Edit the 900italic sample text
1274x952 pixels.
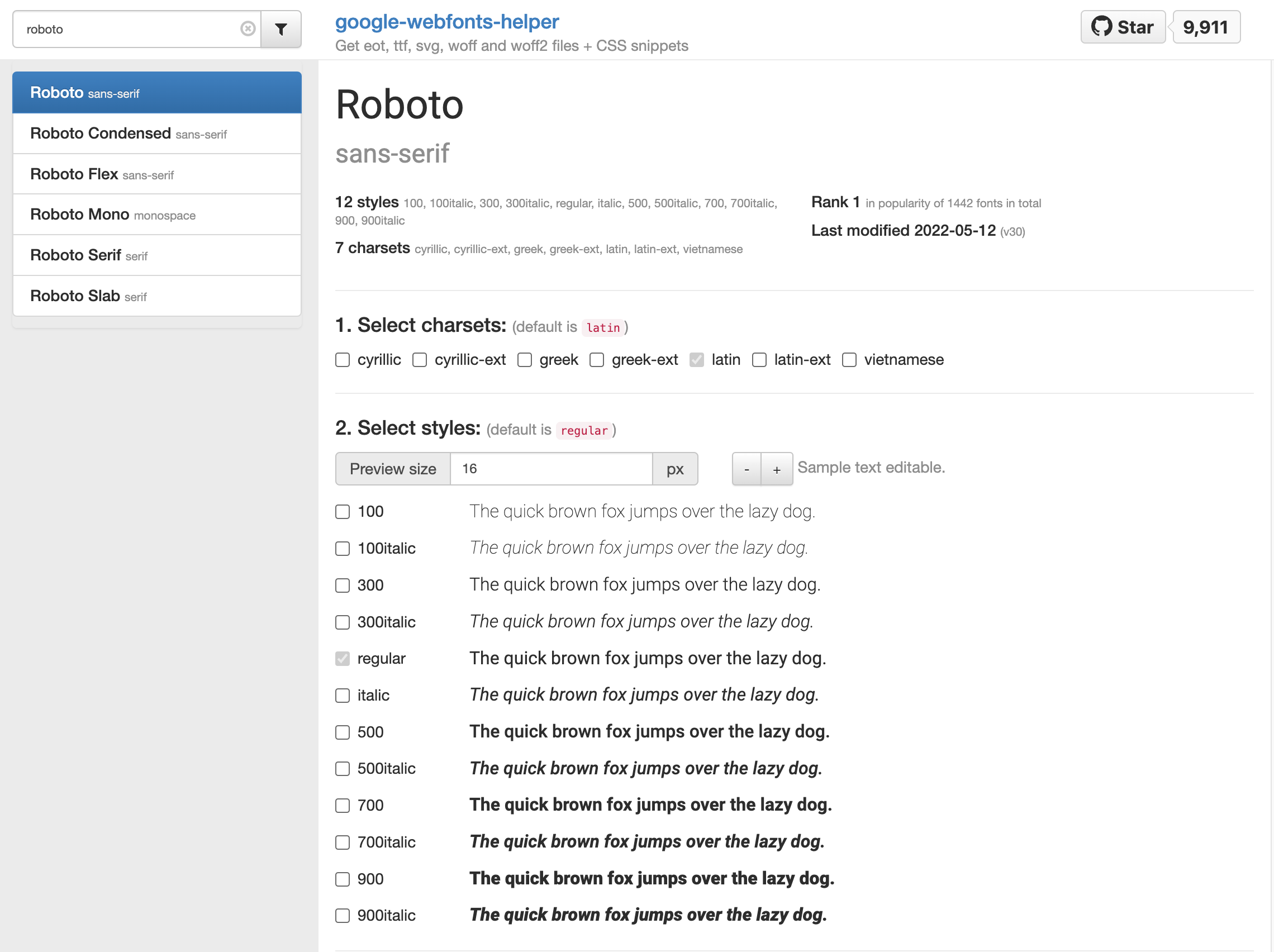click(x=649, y=915)
